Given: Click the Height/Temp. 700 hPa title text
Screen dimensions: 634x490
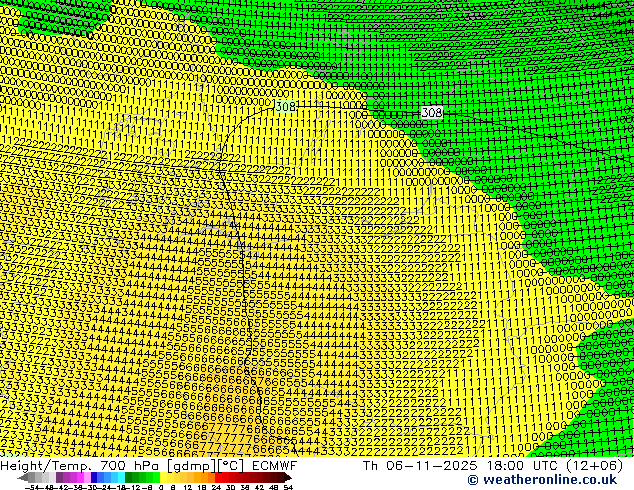Looking at the screenshot, I should [x=81, y=465].
